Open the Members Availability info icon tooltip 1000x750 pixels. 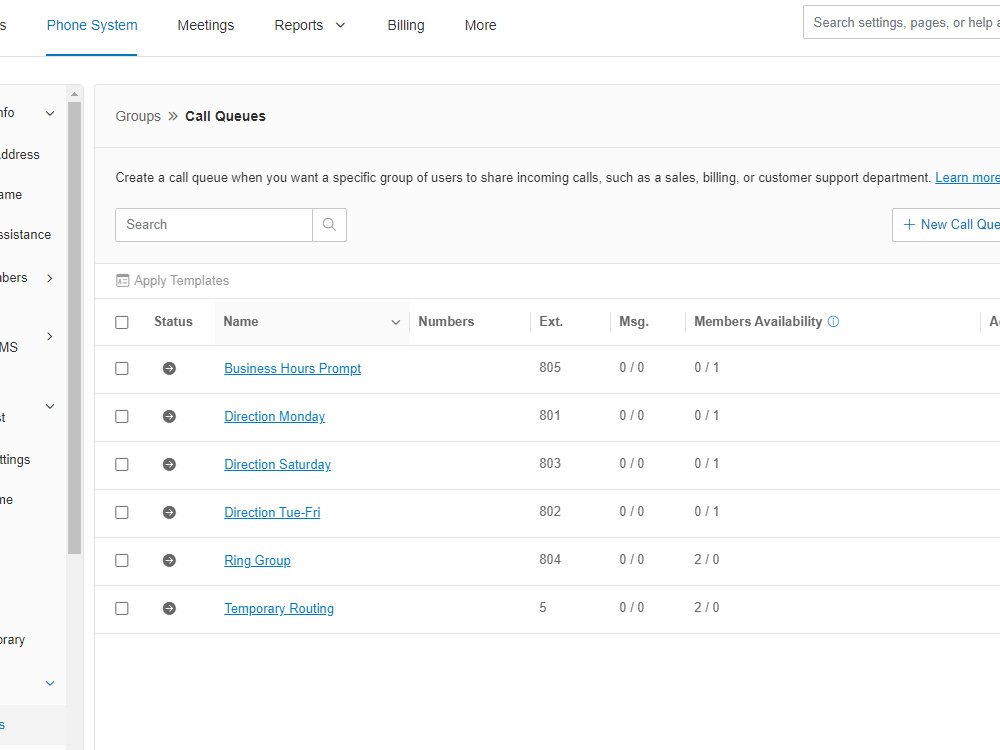(833, 321)
